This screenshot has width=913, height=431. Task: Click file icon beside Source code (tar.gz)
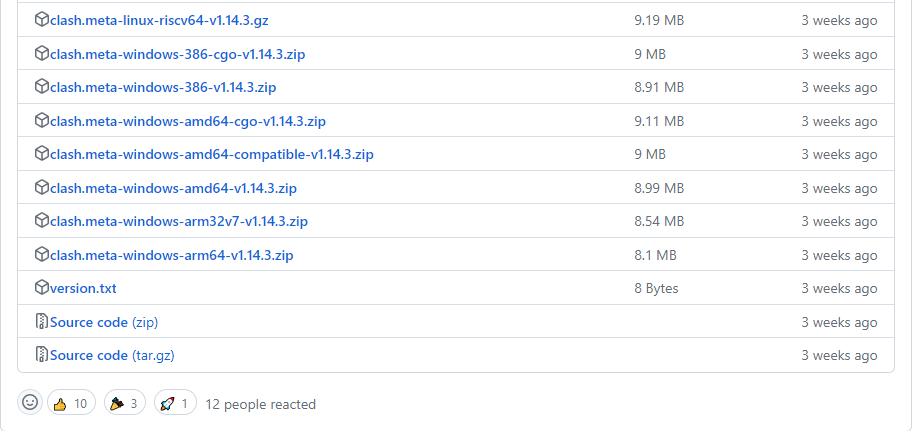coord(42,355)
